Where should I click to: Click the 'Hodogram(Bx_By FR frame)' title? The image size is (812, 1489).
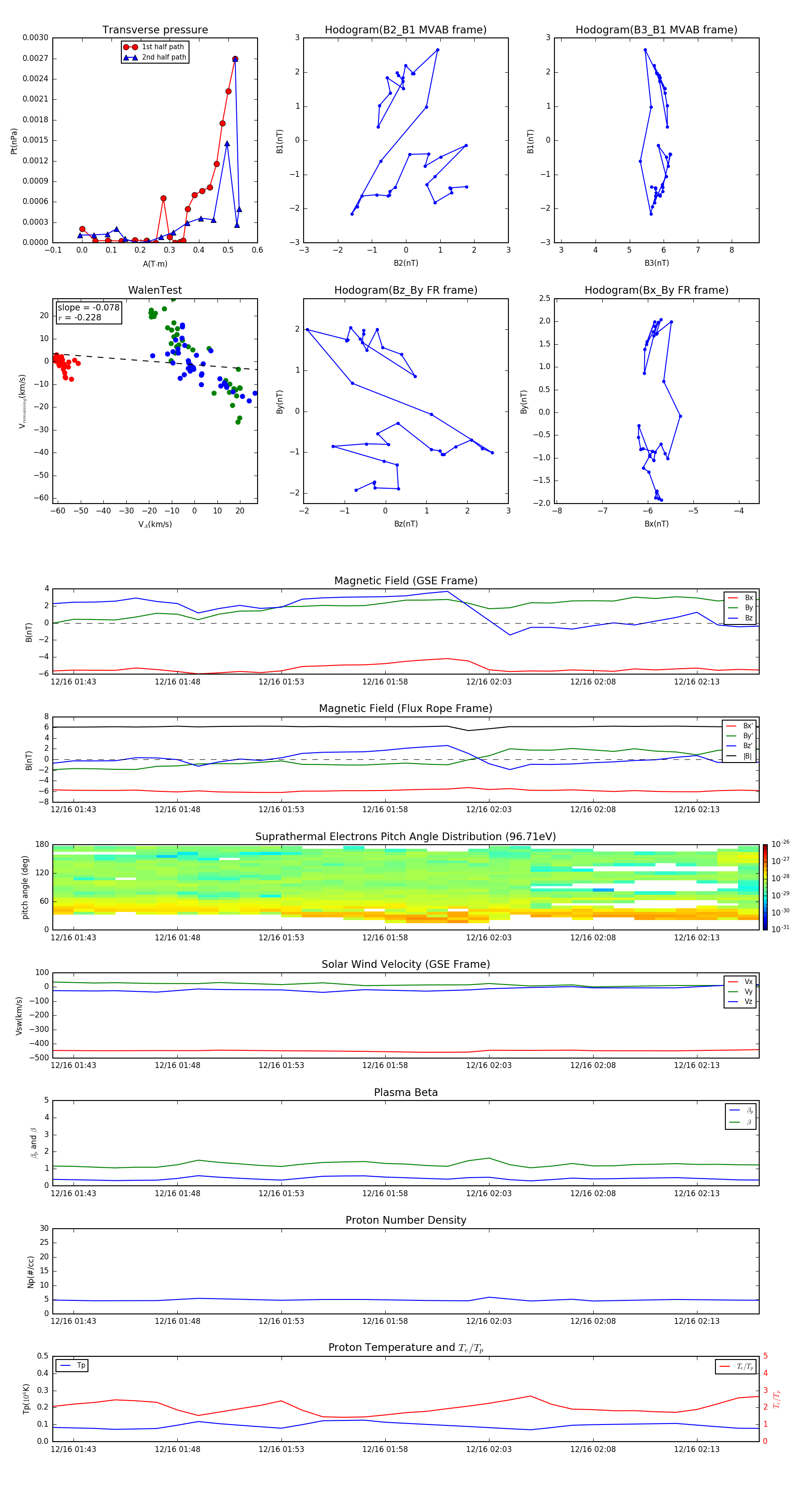(x=656, y=290)
